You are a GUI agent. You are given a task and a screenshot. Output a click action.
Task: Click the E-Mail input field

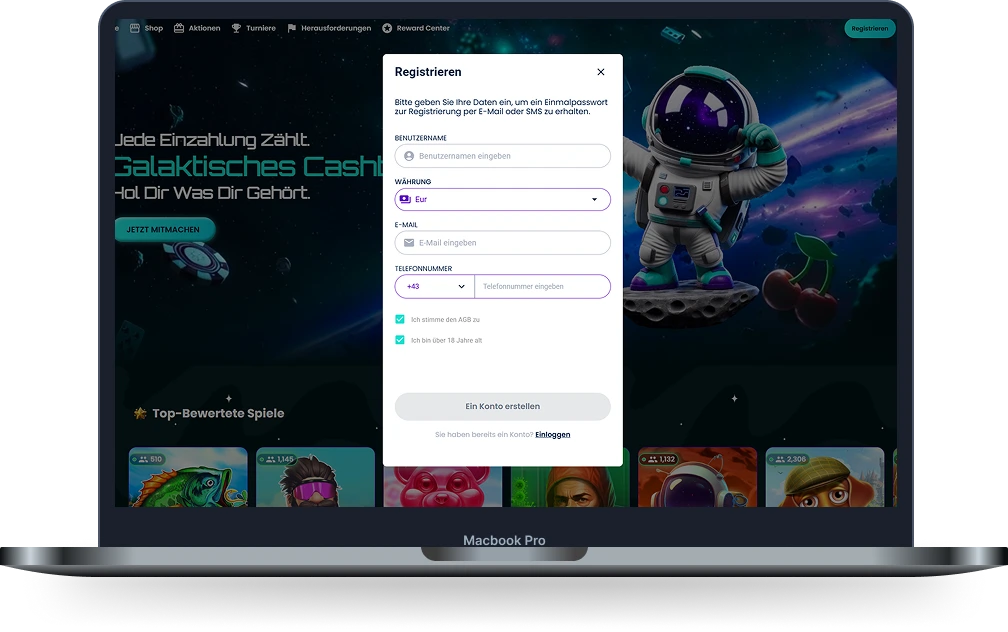(502, 243)
